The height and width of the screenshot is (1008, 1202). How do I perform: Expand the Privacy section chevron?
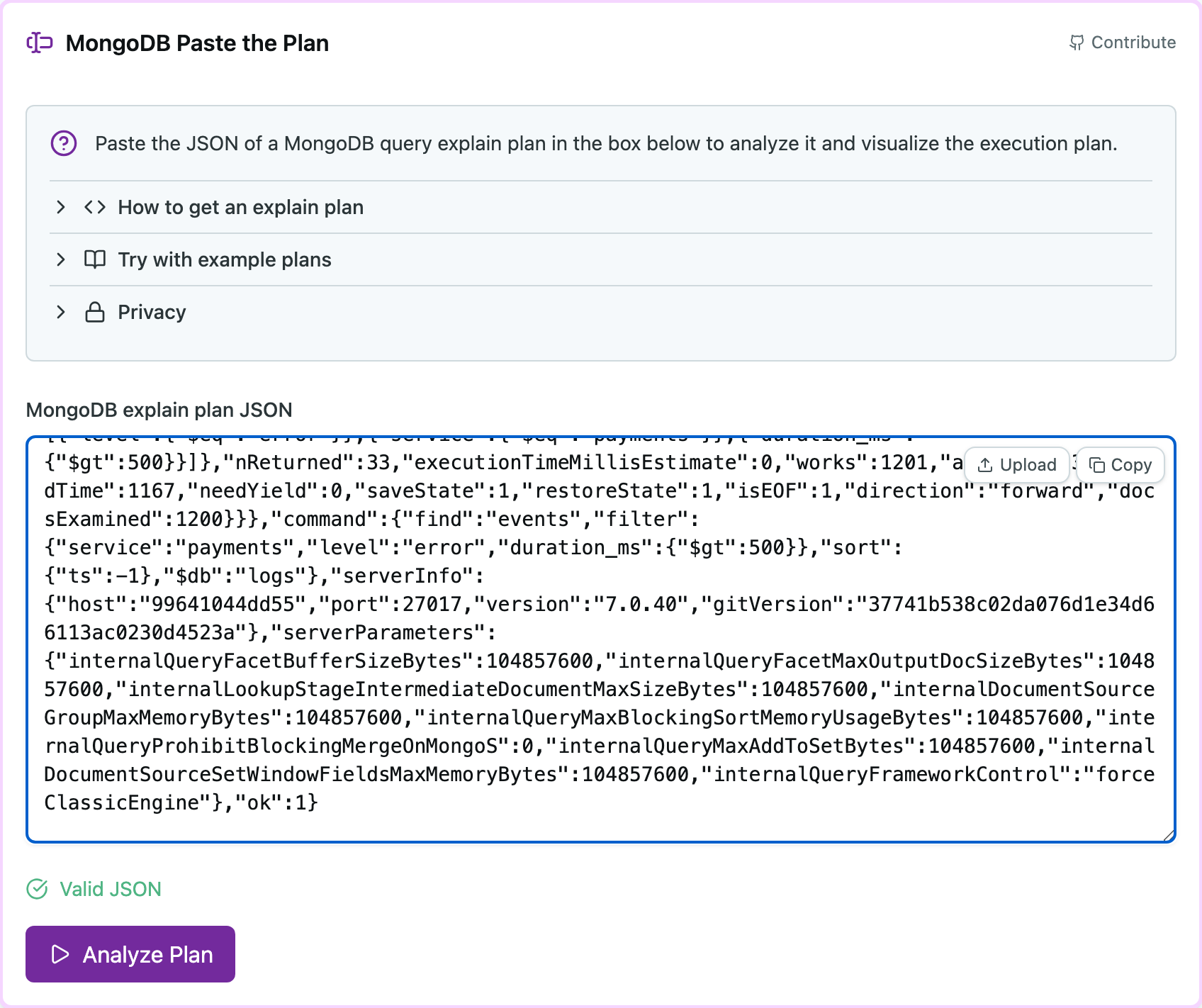click(61, 312)
